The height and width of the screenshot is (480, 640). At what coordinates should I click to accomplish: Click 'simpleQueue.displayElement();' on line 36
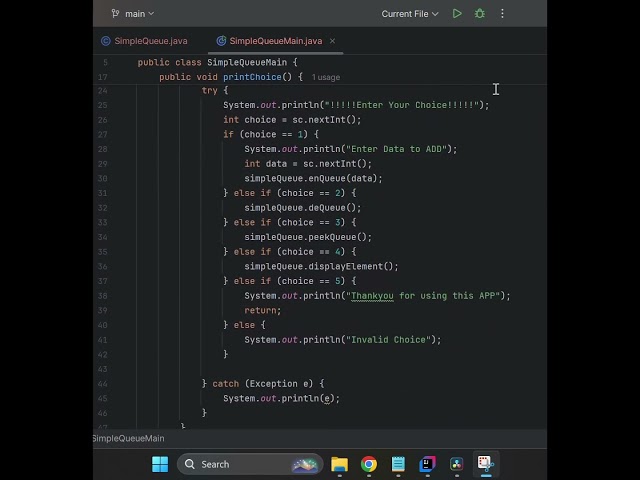[x=321, y=267]
